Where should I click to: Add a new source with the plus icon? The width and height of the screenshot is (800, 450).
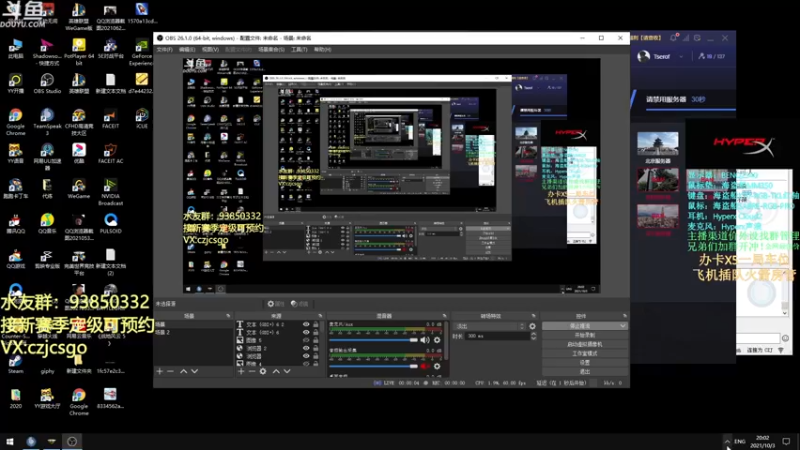(241, 371)
